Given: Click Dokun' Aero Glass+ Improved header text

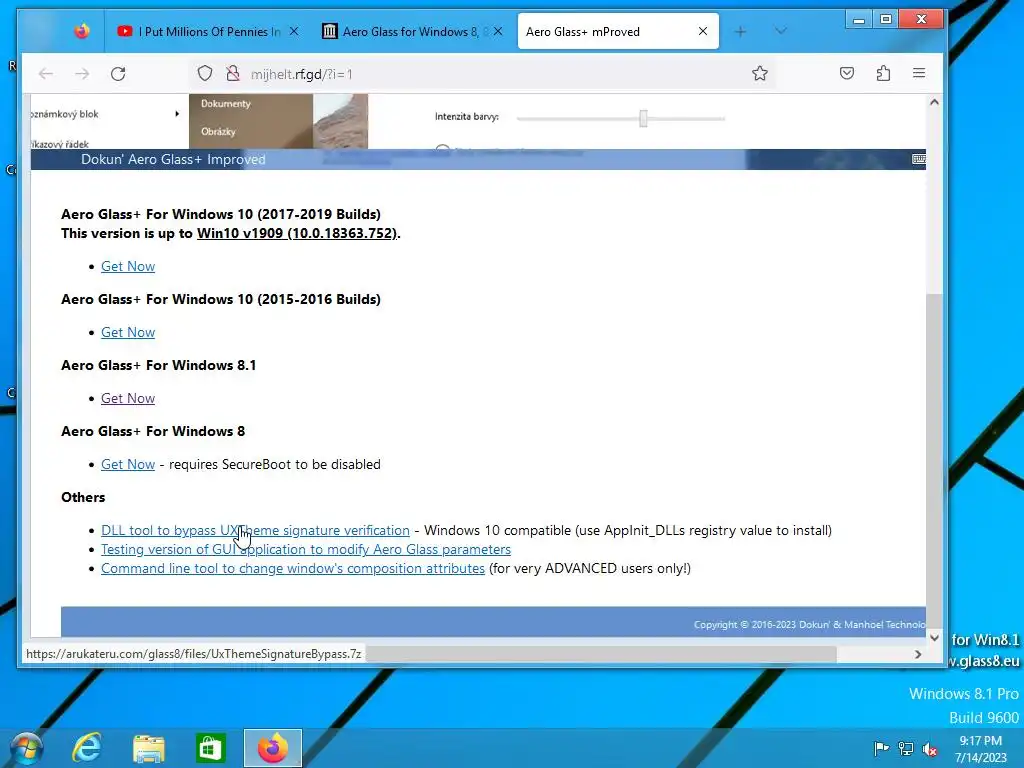Looking at the screenshot, I should (173, 159).
